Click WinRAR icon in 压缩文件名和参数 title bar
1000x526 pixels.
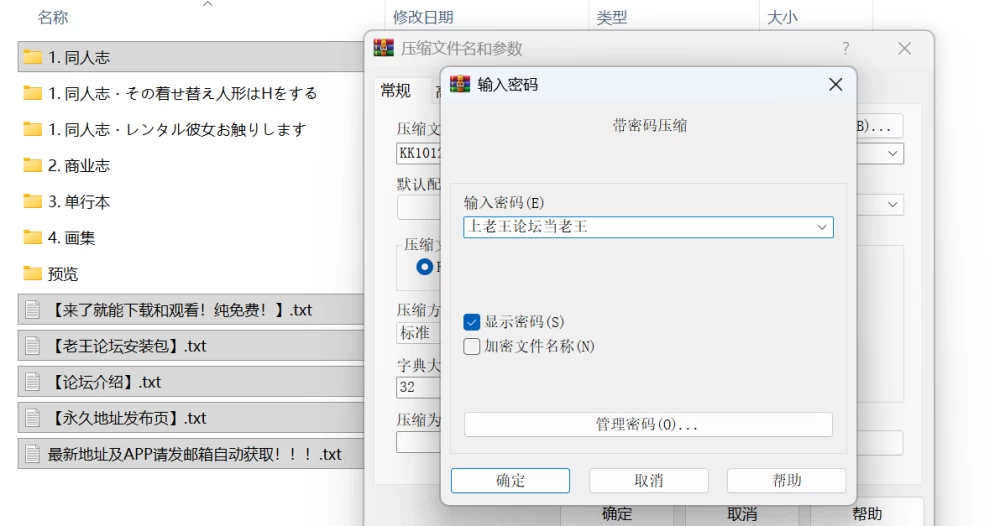pos(383,48)
